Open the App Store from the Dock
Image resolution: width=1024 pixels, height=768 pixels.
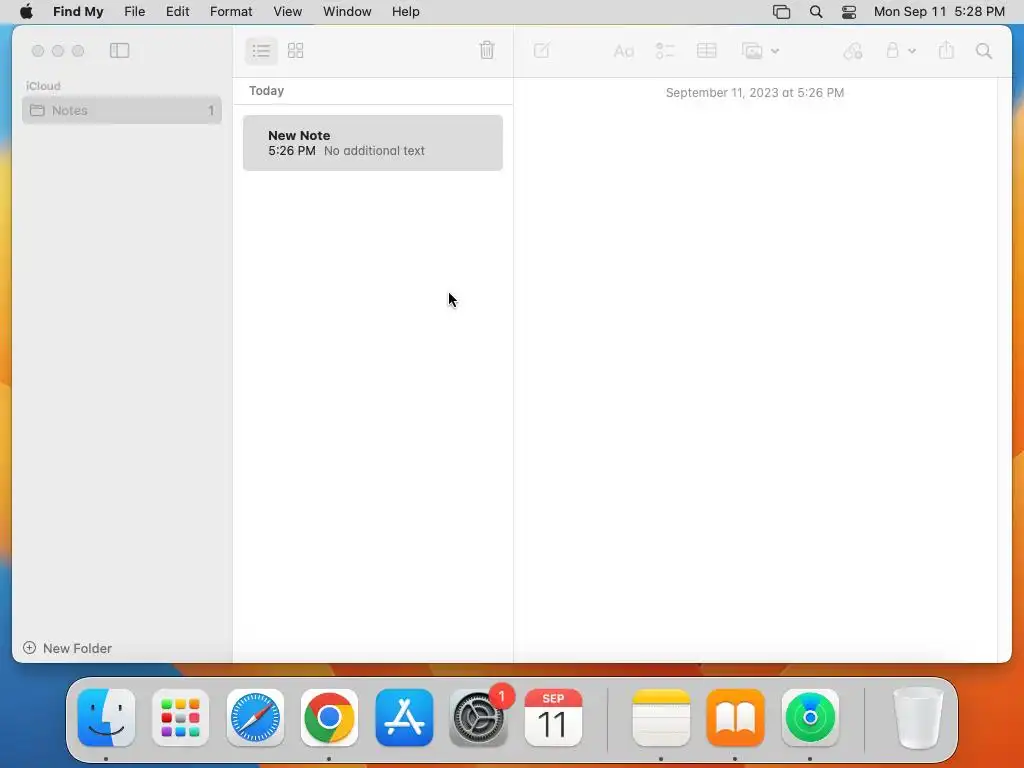click(x=404, y=718)
